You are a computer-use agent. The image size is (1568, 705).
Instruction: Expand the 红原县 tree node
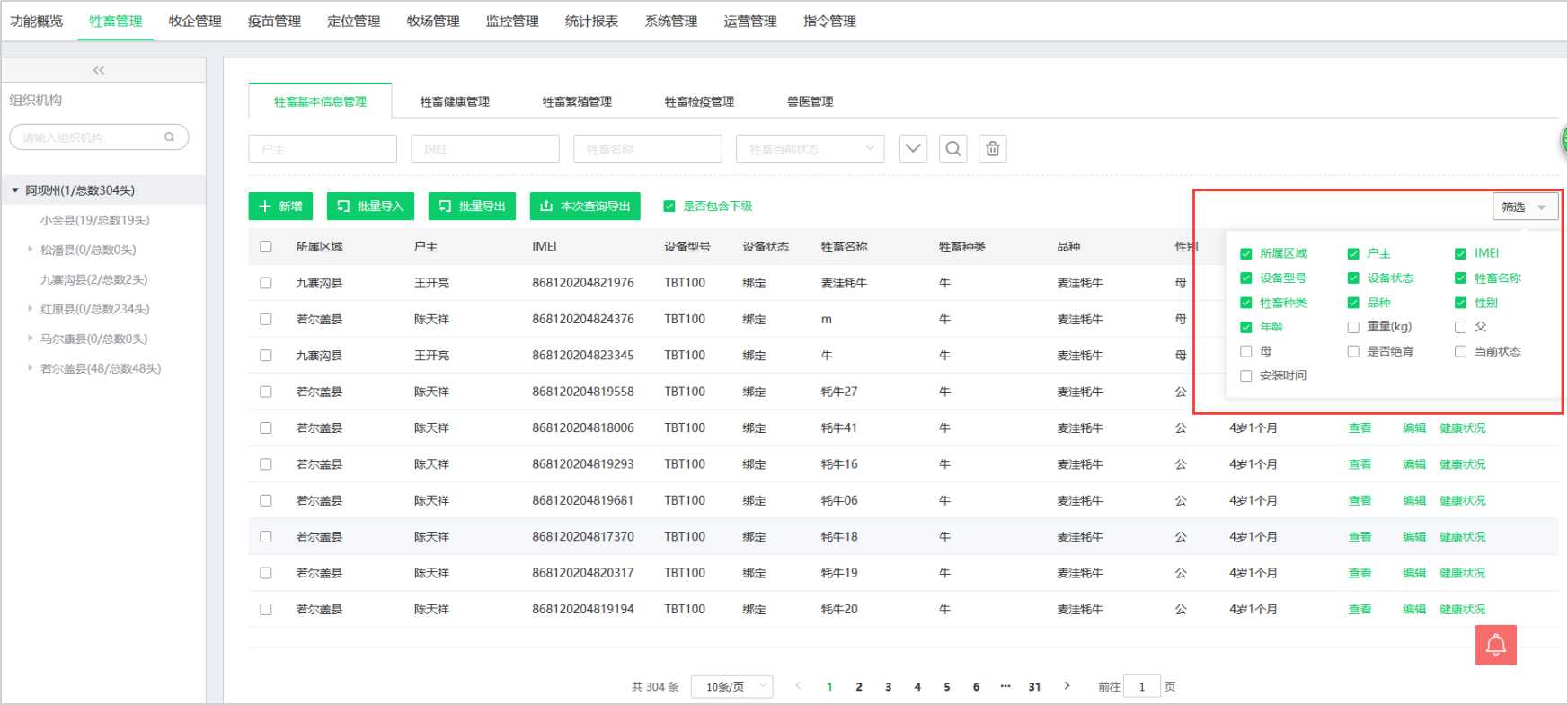(31, 309)
